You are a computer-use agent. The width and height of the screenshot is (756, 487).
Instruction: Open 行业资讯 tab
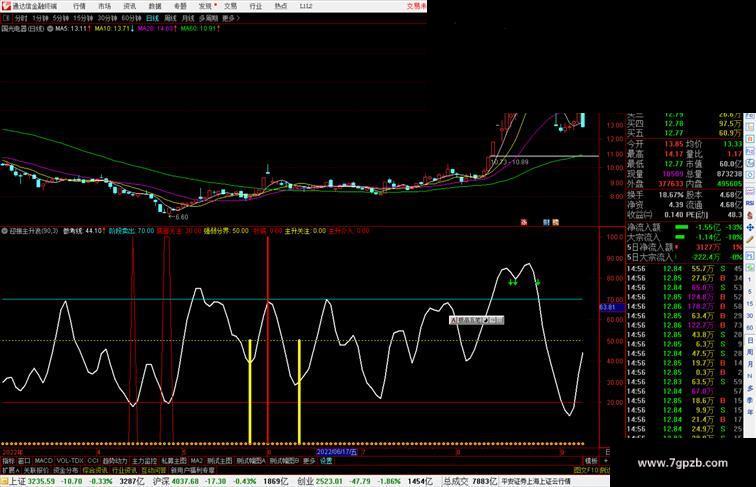(124, 470)
